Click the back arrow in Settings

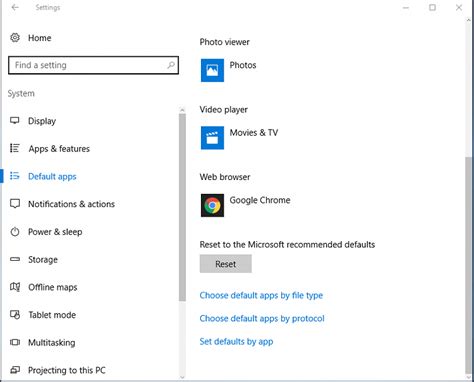pos(15,7)
